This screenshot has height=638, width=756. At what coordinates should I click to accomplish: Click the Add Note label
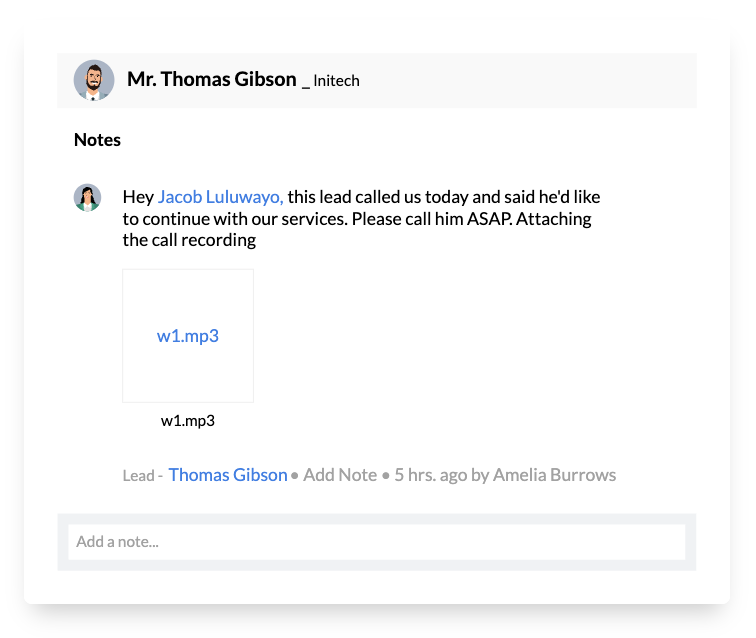coord(340,475)
